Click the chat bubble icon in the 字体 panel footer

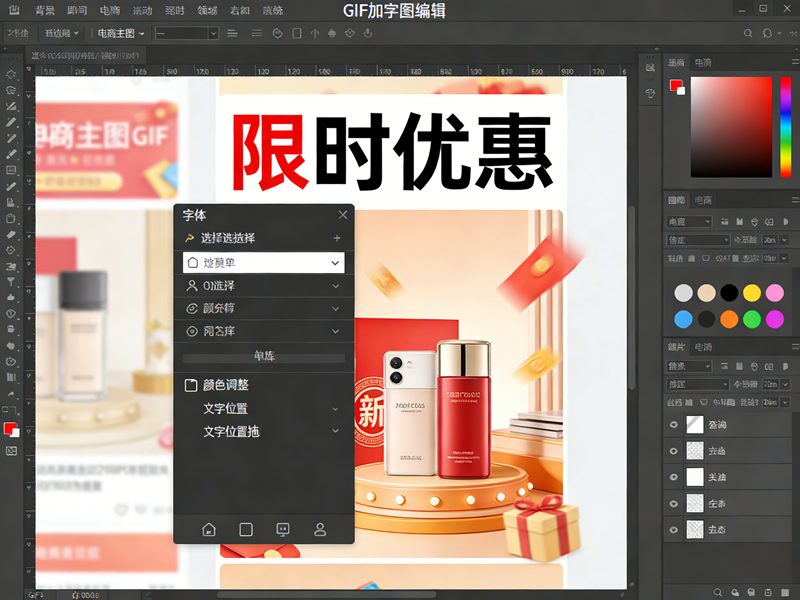(x=282, y=530)
